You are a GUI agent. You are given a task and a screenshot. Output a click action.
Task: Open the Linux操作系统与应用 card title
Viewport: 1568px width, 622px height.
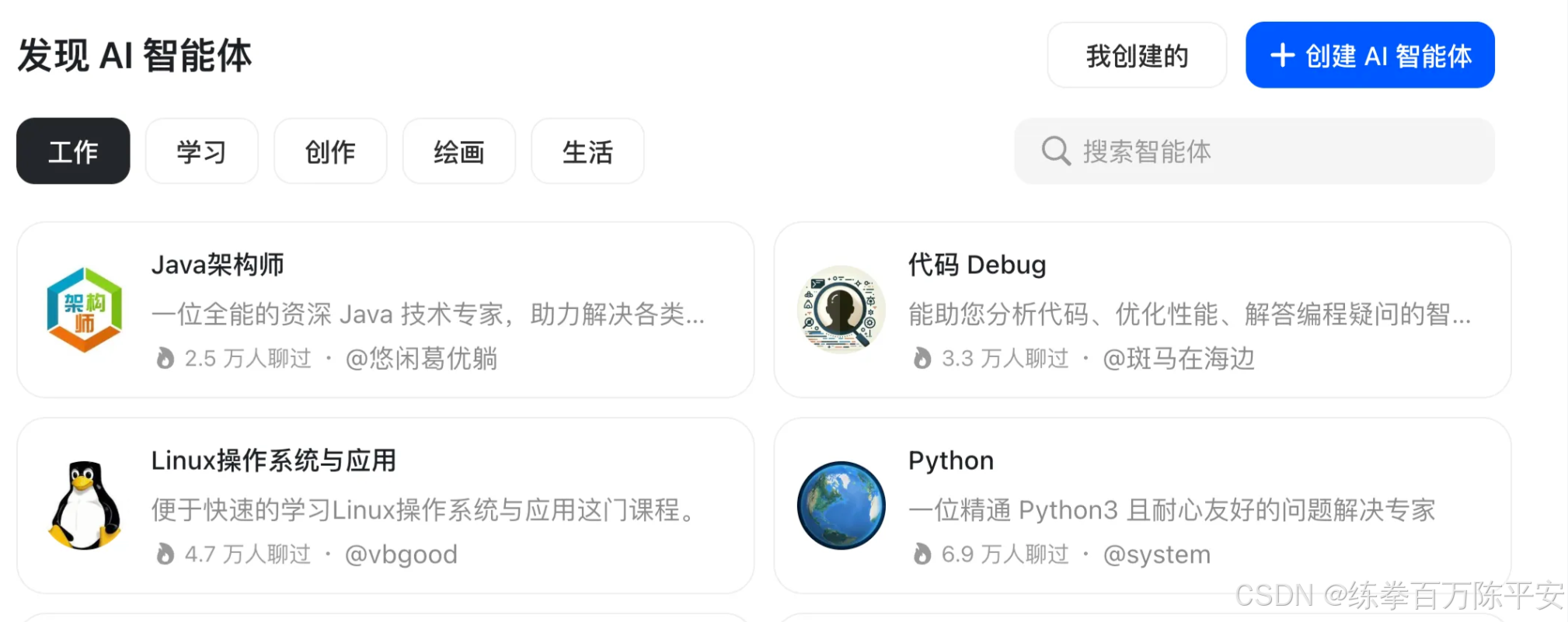(x=274, y=460)
